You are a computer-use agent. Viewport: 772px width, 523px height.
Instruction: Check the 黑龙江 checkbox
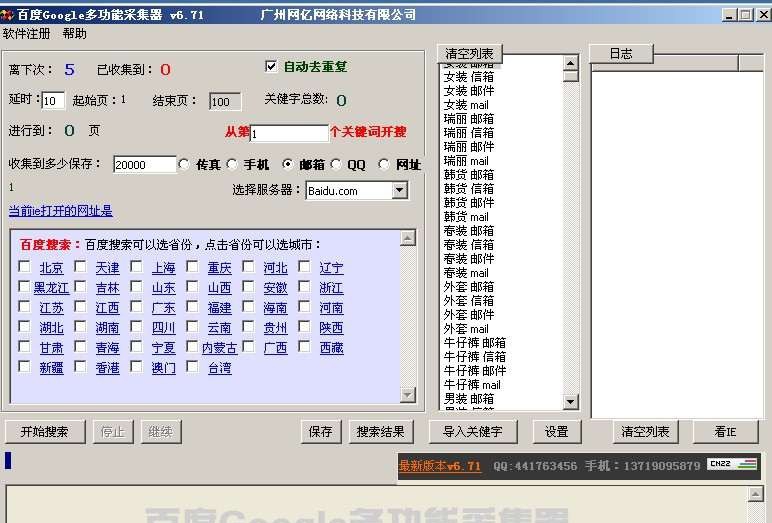click(24, 286)
